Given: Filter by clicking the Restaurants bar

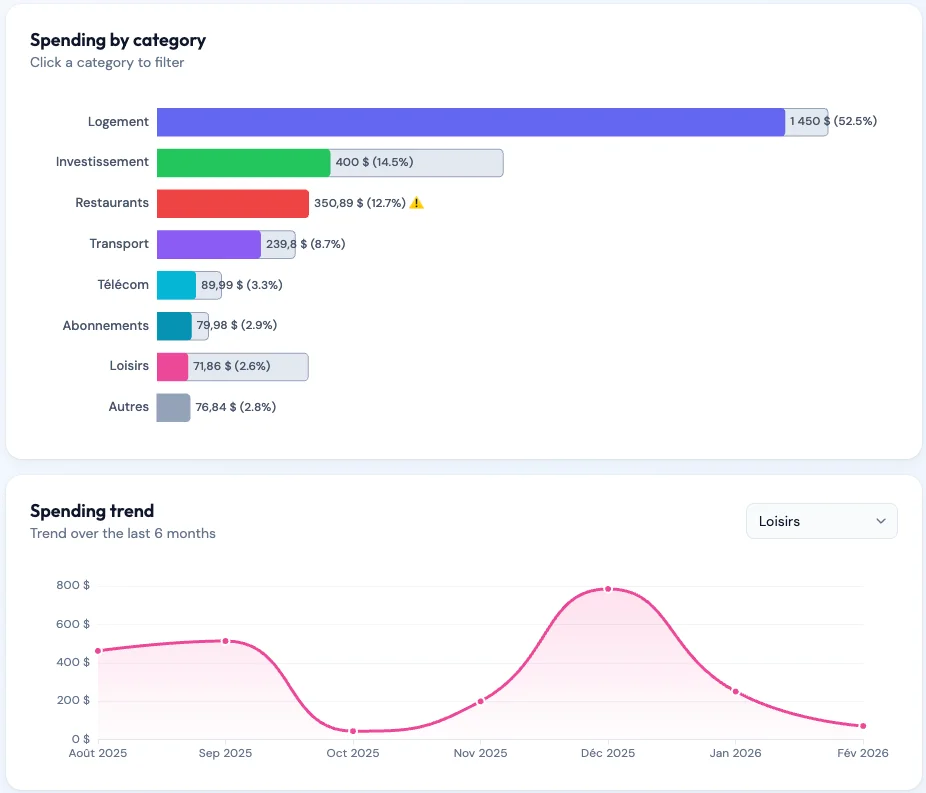Looking at the screenshot, I should point(232,203).
